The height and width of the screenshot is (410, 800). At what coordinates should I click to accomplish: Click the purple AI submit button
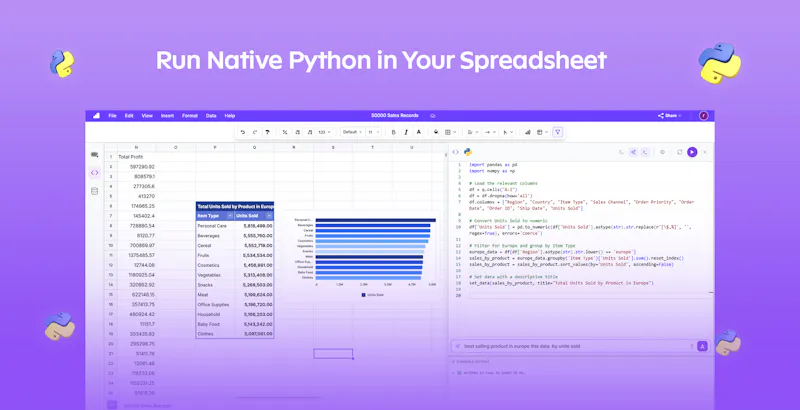tap(703, 346)
